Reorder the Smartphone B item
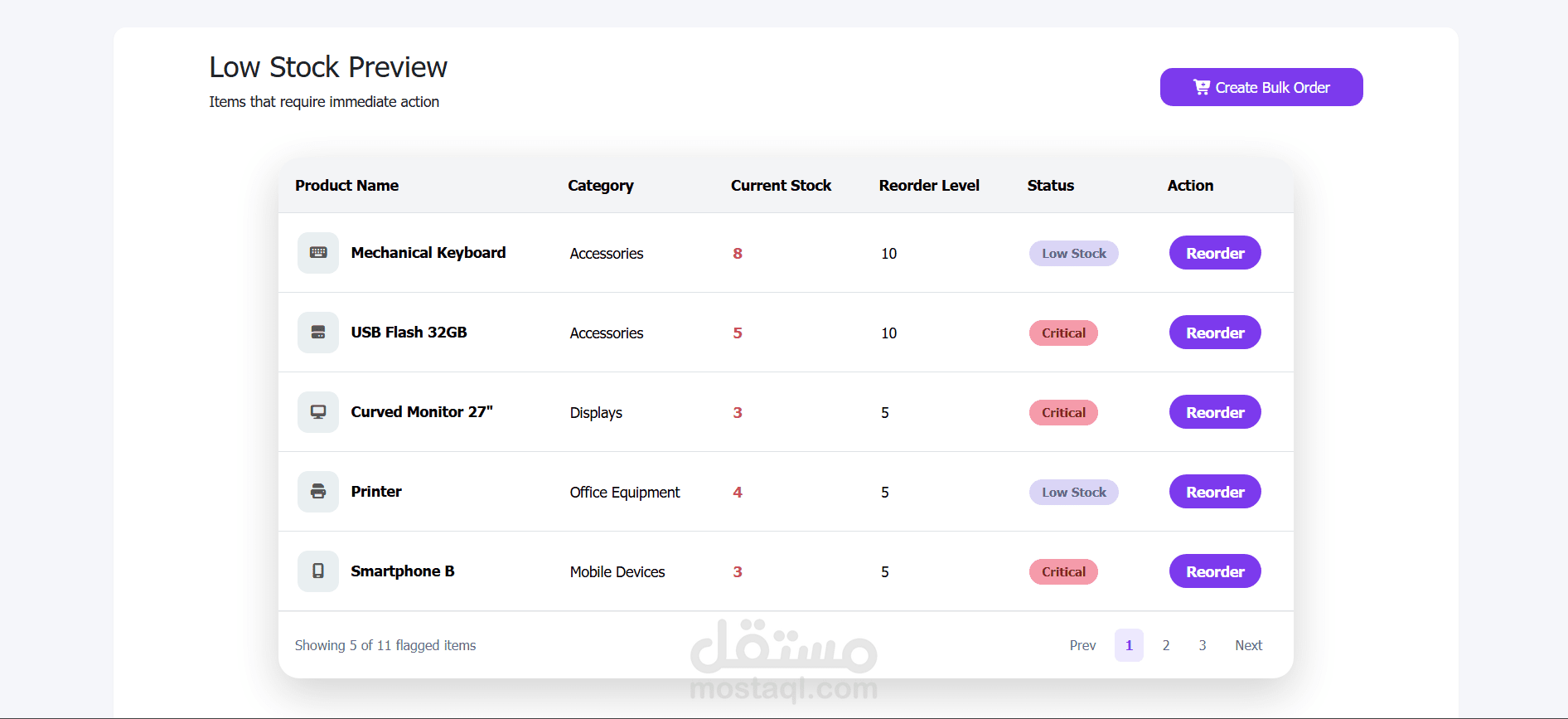1568x719 pixels. point(1215,571)
